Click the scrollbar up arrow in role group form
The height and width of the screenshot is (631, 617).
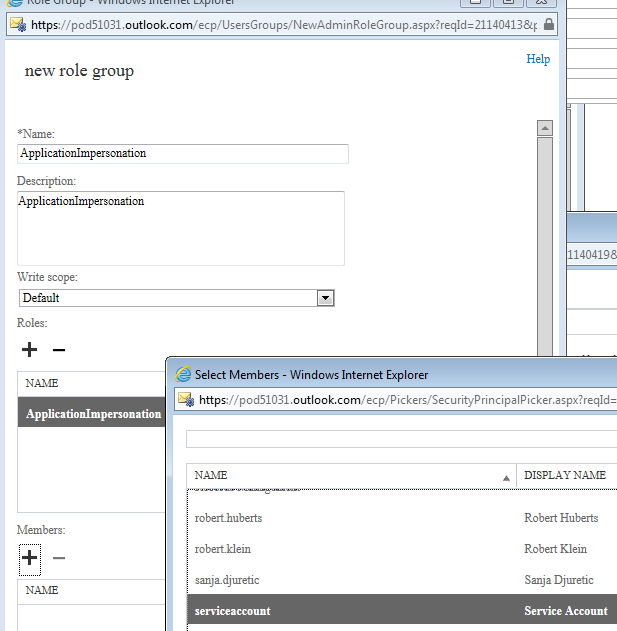coord(545,128)
